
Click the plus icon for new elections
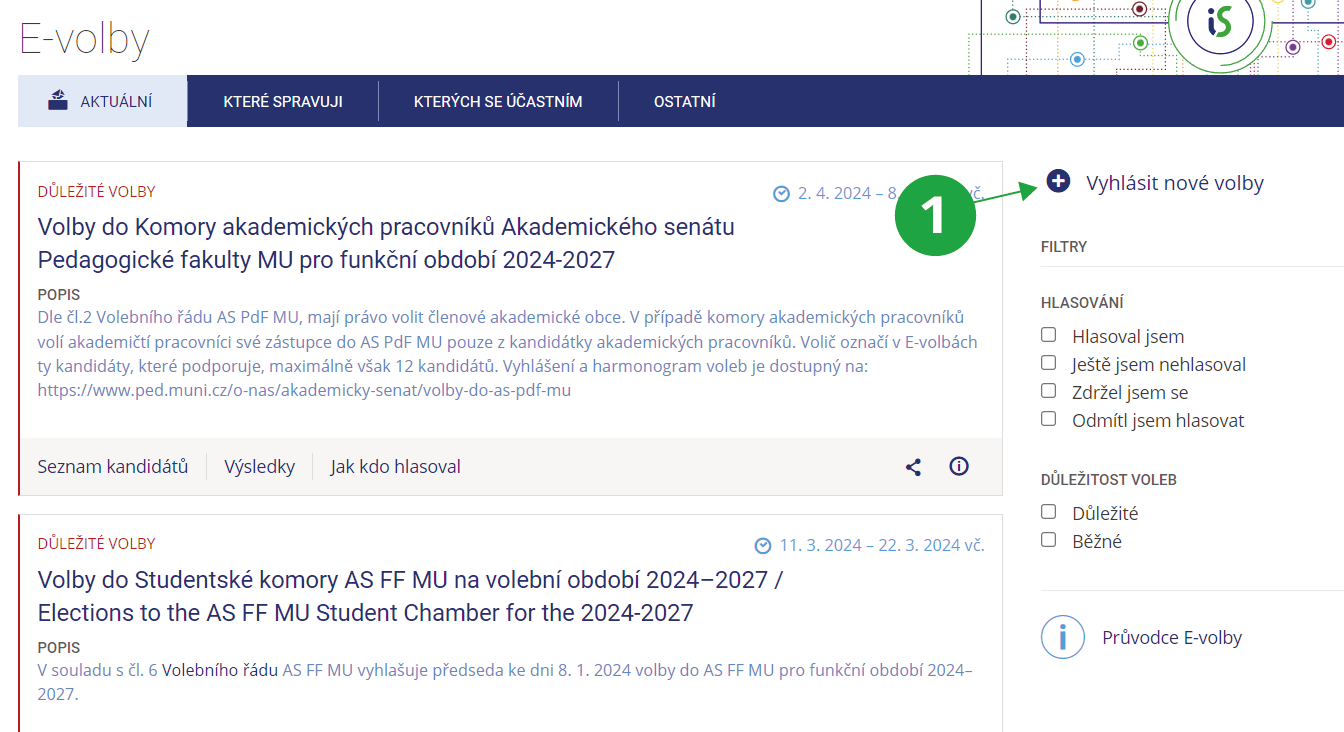[x=1058, y=182]
